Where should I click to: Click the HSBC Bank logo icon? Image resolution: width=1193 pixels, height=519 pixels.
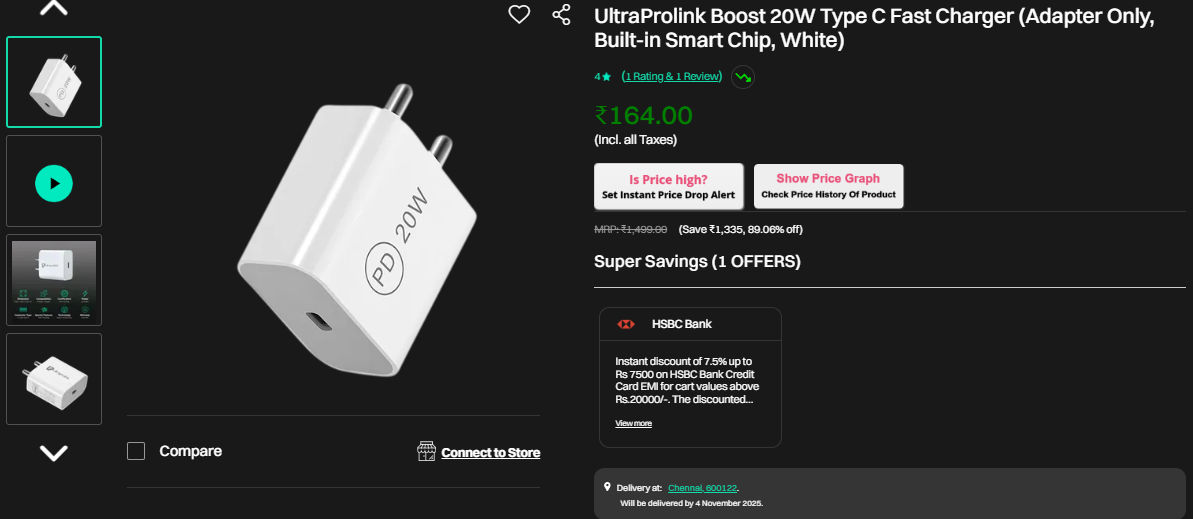(627, 324)
